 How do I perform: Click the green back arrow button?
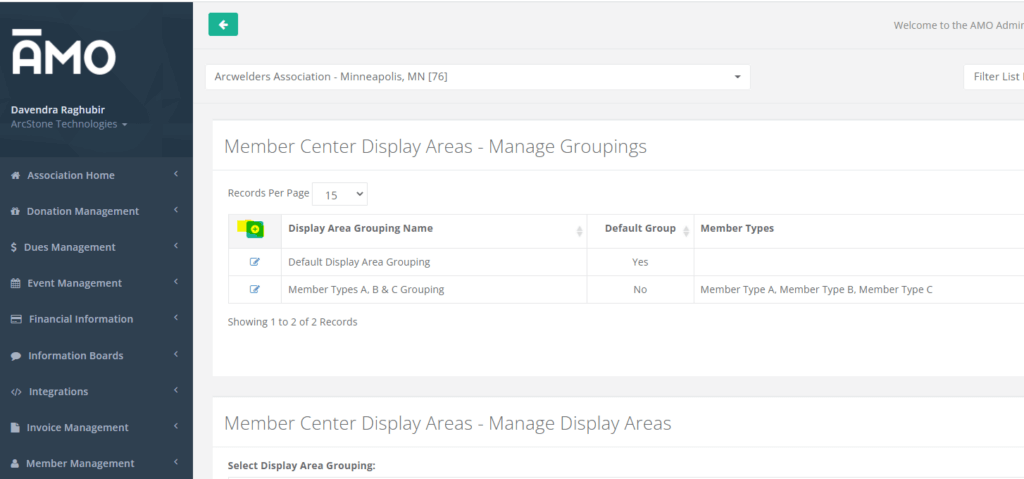[x=223, y=25]
